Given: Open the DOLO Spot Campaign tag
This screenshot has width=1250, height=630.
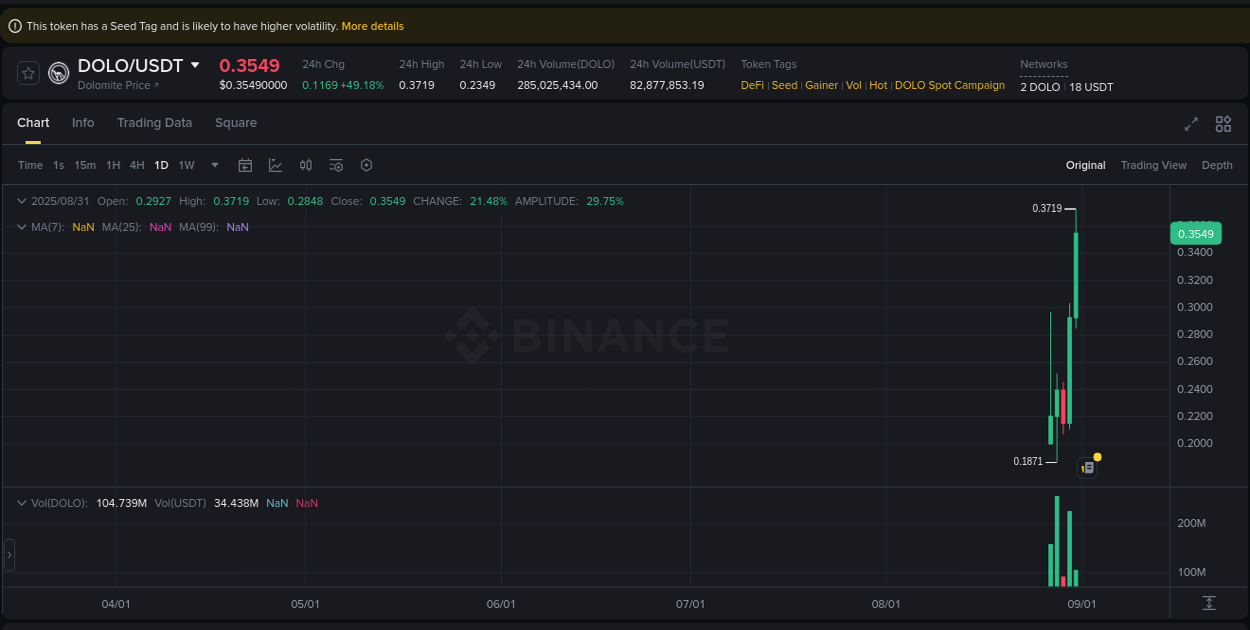Looking at the screenshot, I should point(948,85).
